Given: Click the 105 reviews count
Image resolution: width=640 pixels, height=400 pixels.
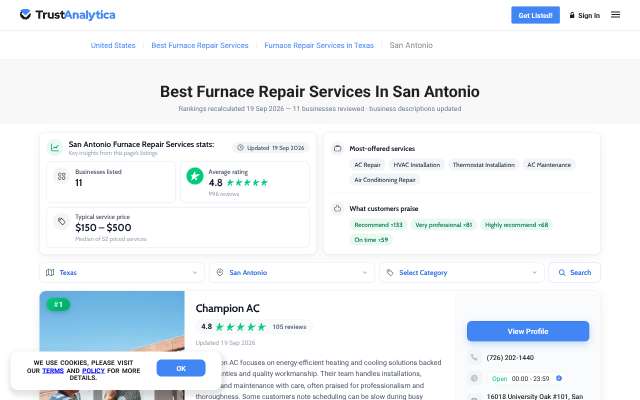Looking at the screenshot, I should [x=289, y=327].
